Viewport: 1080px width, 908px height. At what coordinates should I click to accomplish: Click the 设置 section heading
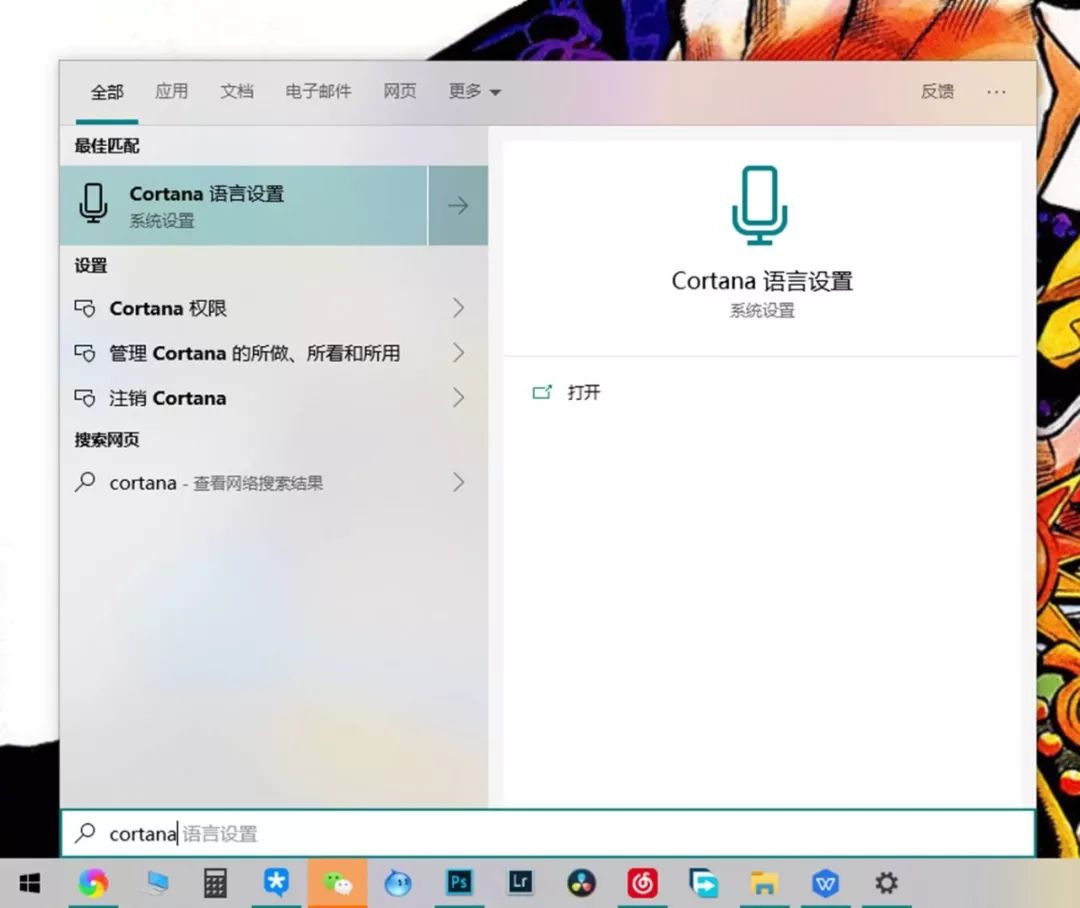91,265
